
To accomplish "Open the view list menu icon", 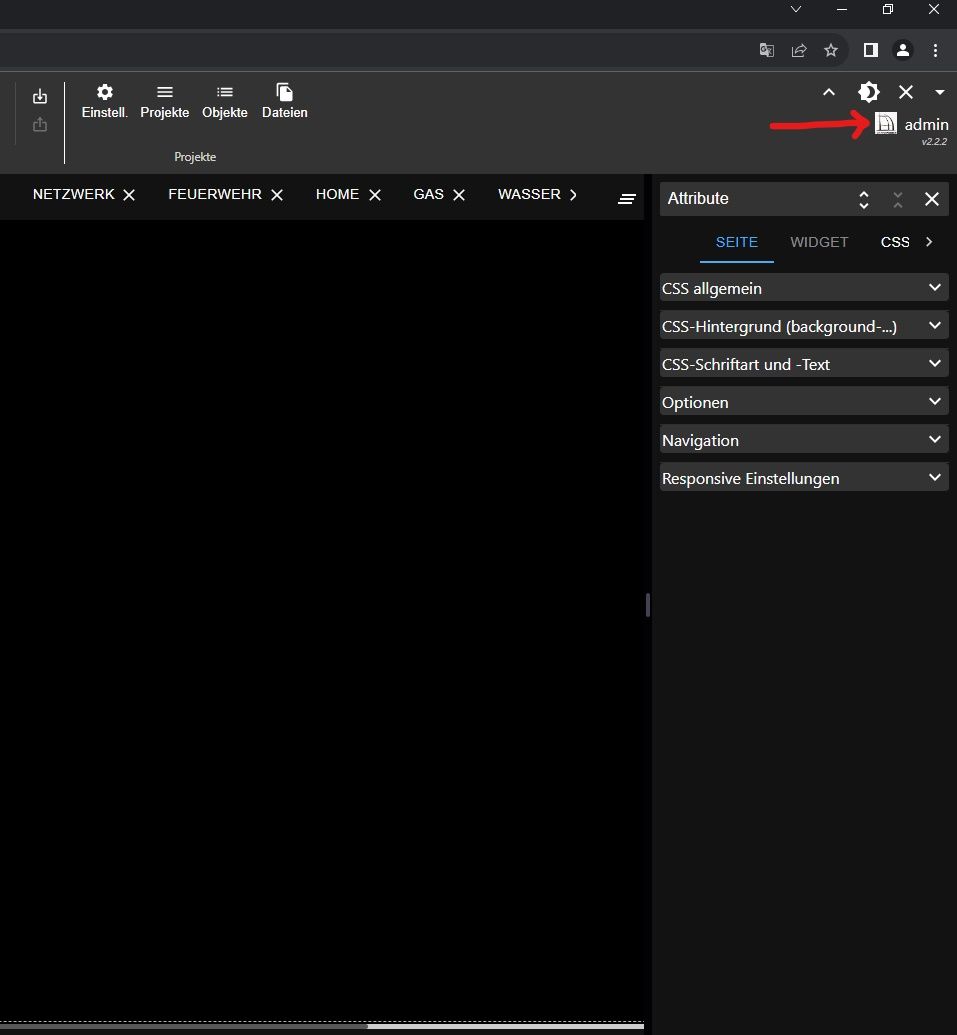I will (627, 199).
